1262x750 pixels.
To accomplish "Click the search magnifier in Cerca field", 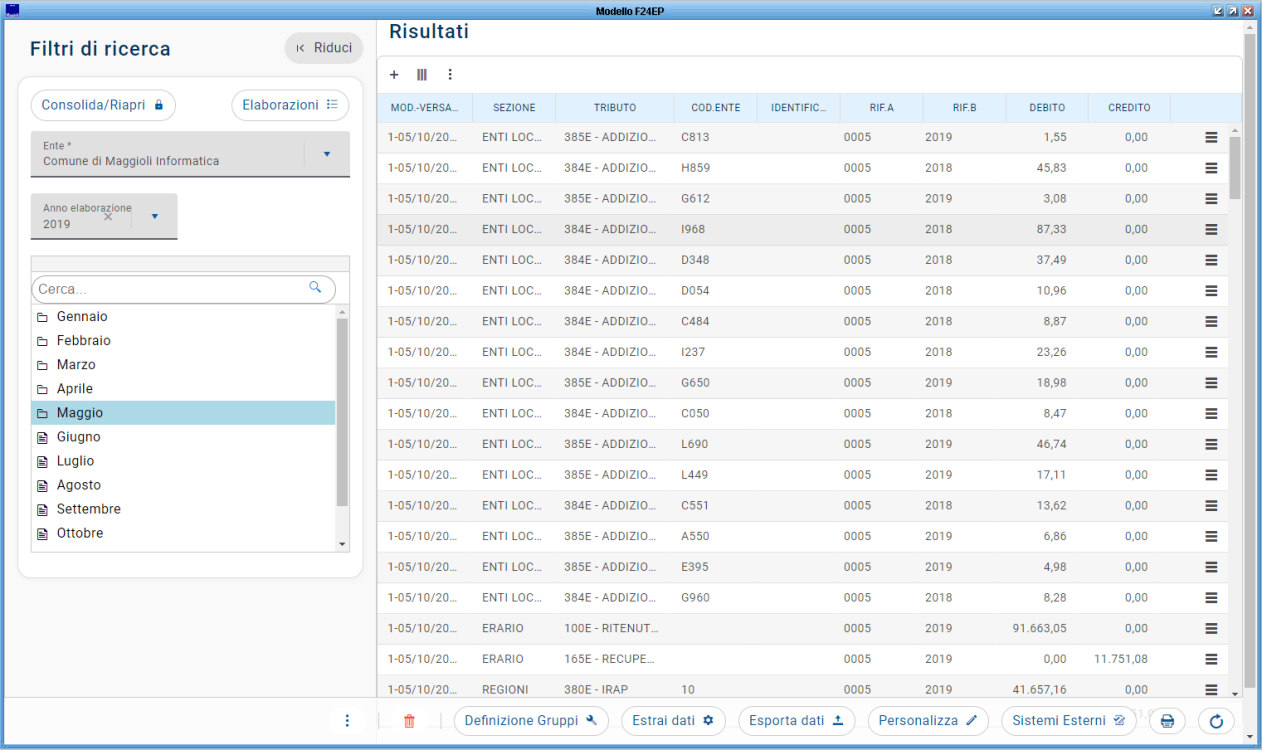I will point(316,288).
